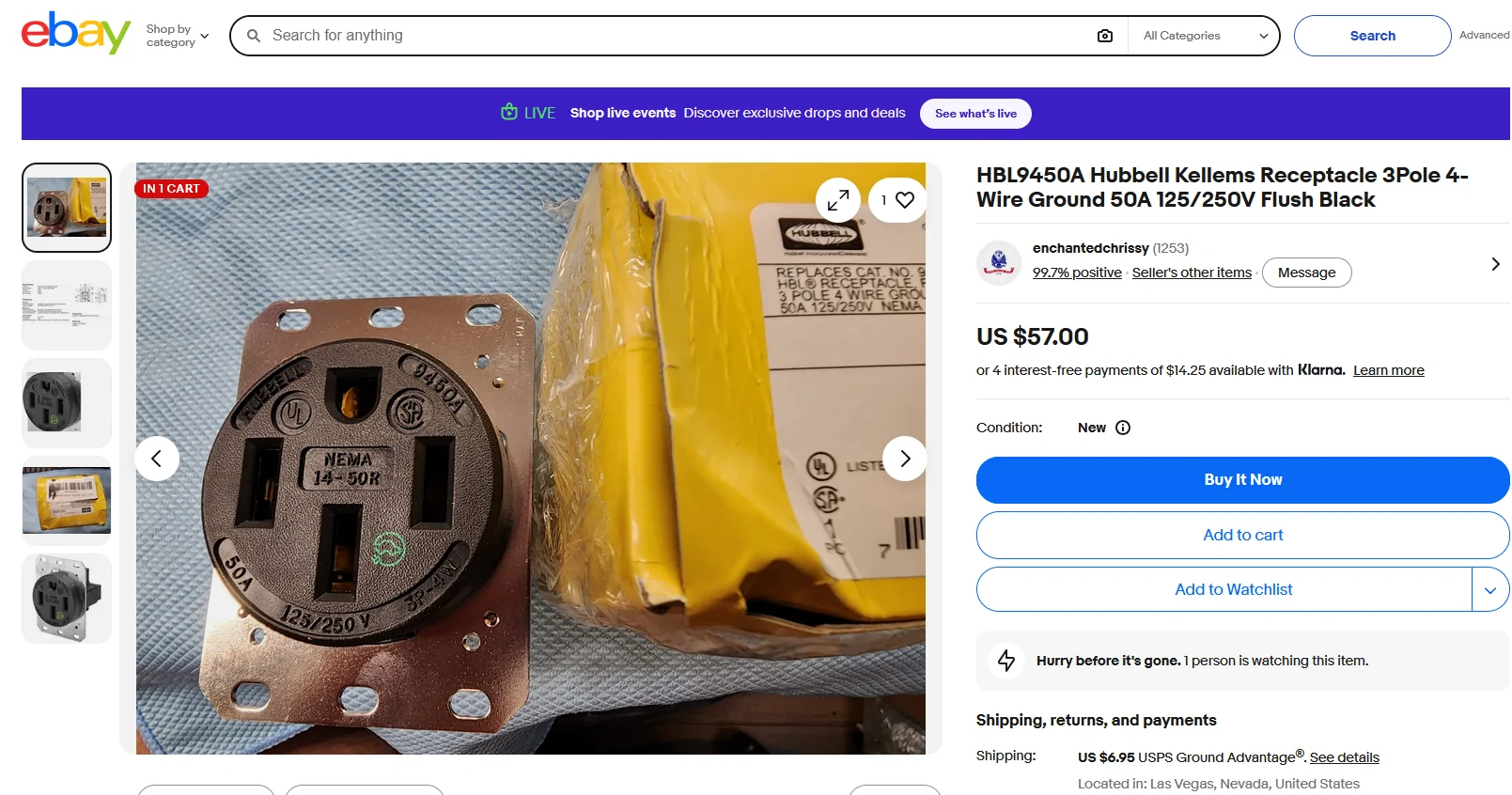
Task: Open the eBay home logo
Action: pyautogui.click(x=76, y=34)
